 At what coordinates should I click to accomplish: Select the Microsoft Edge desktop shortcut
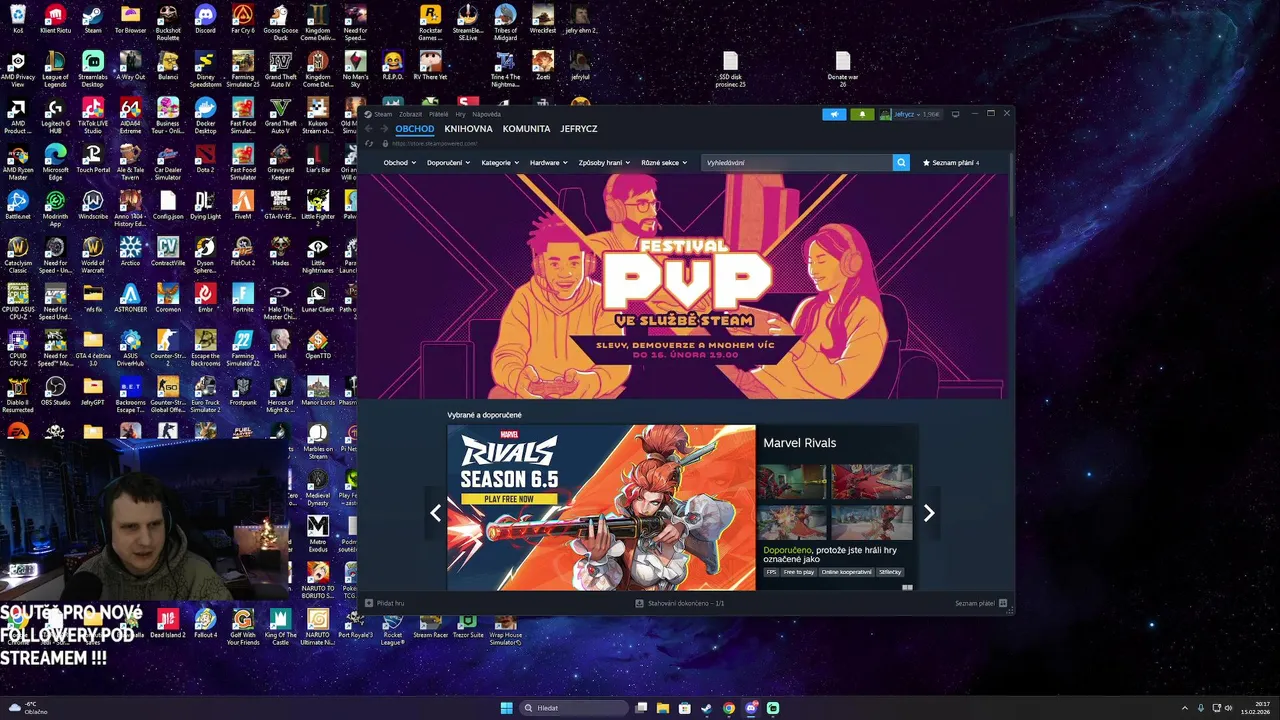coord(55,162)
